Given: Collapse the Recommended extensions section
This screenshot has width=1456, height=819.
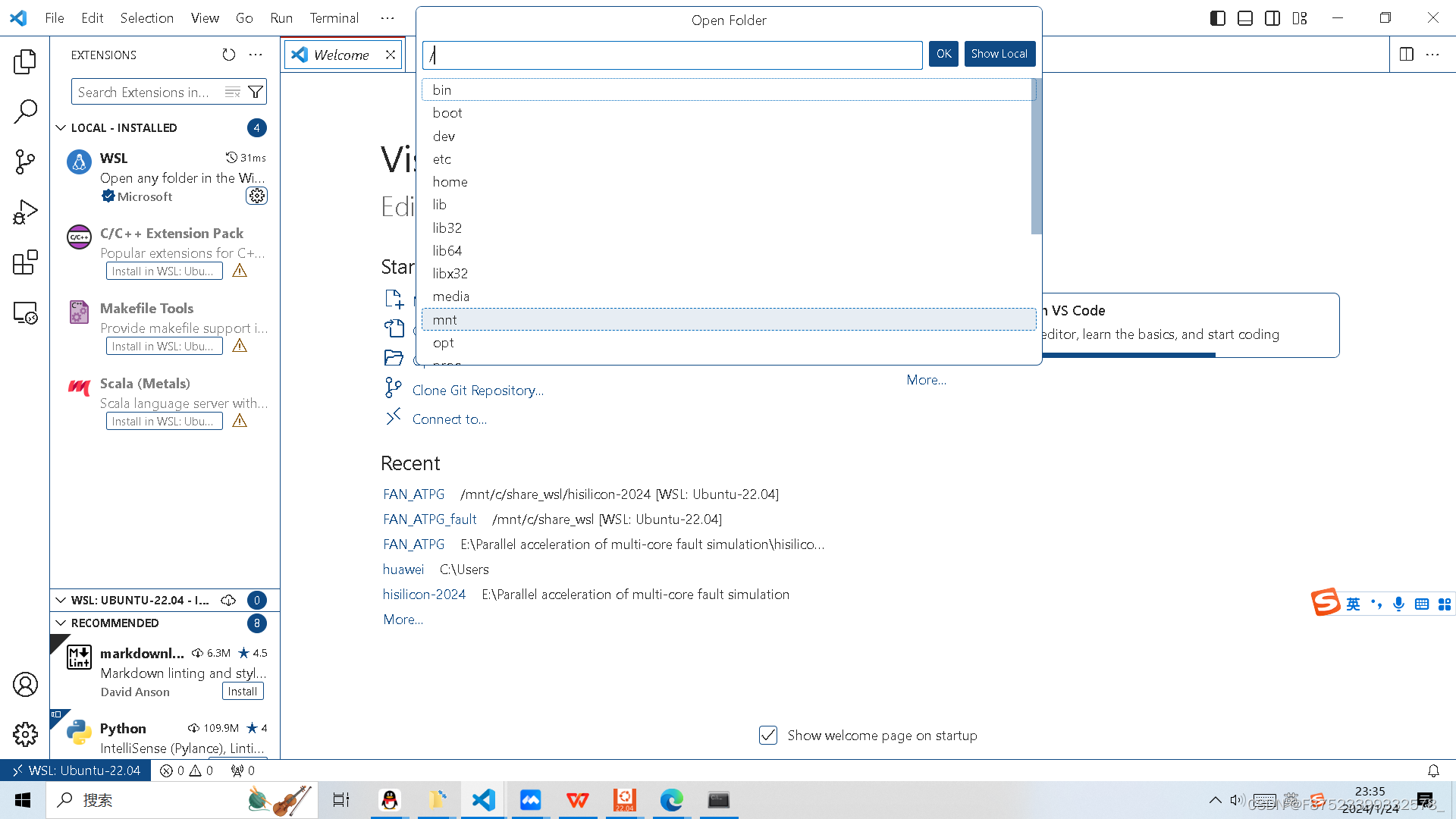Looking at the screenshot, I should pos(61,623).
